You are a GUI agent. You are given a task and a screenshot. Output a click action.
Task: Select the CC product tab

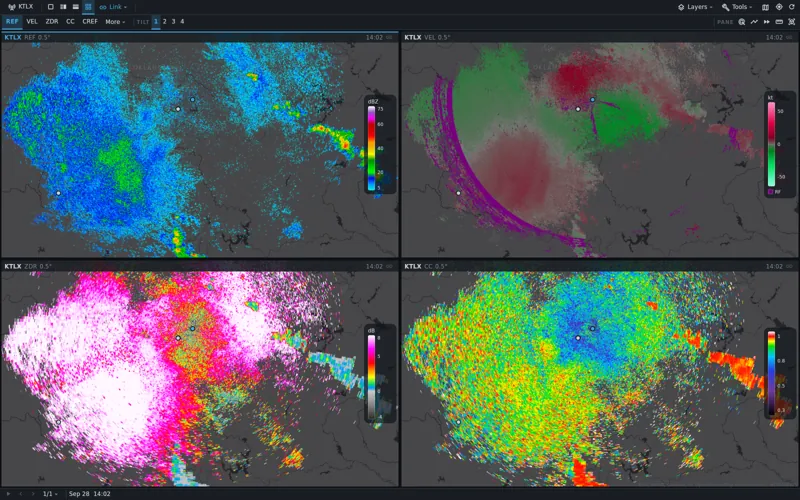coord(70,22)
